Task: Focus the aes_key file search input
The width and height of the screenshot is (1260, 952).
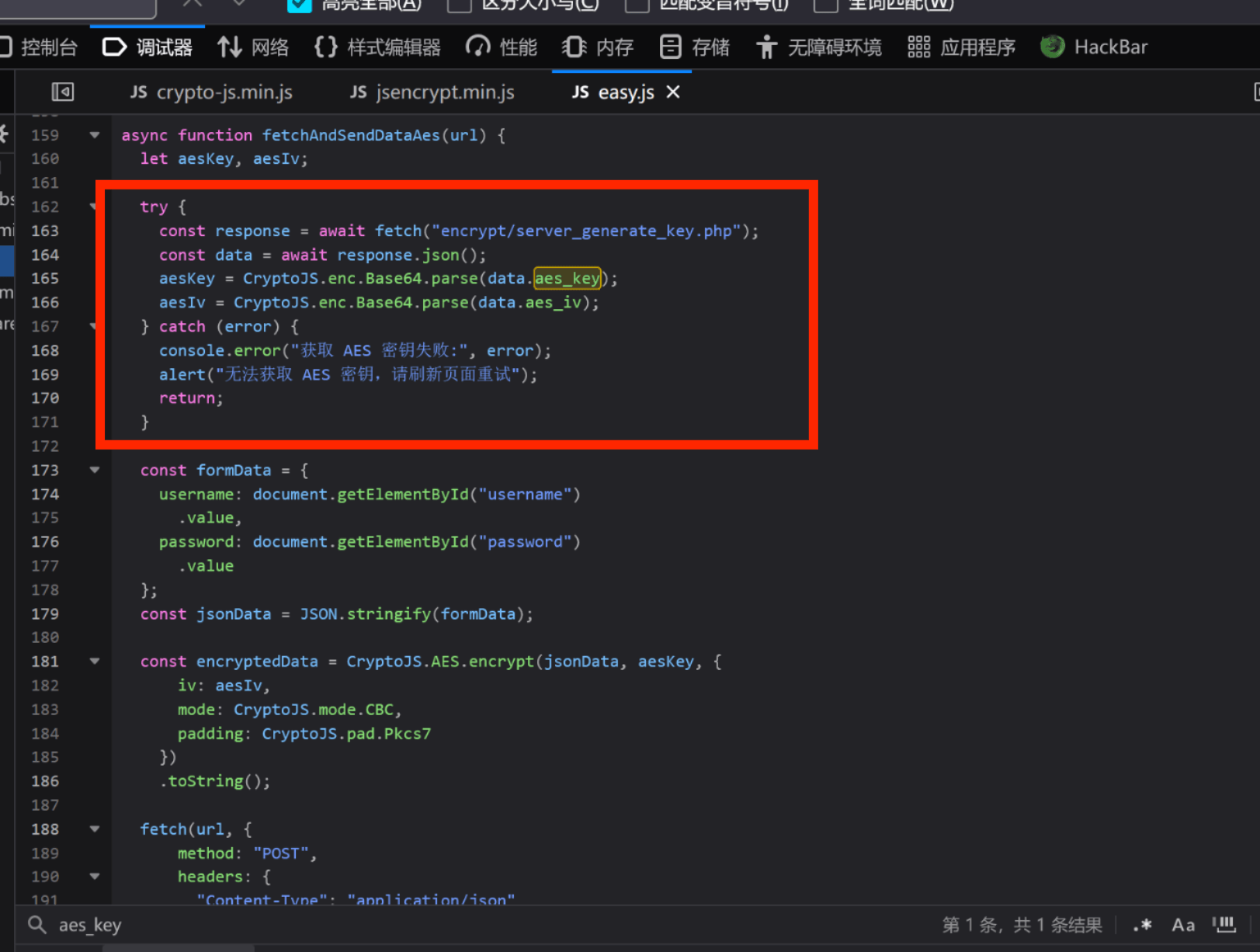Action: click(x=489, y=925)
